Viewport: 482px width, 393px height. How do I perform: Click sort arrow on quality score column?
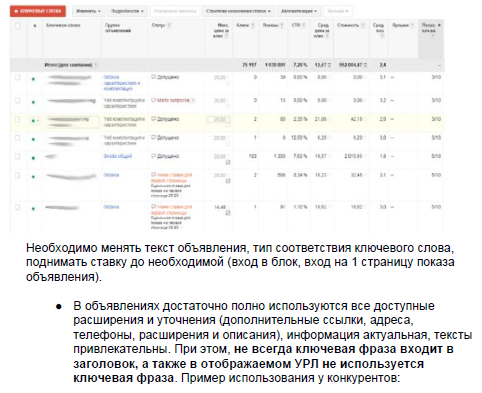click(x=439, y=25)
